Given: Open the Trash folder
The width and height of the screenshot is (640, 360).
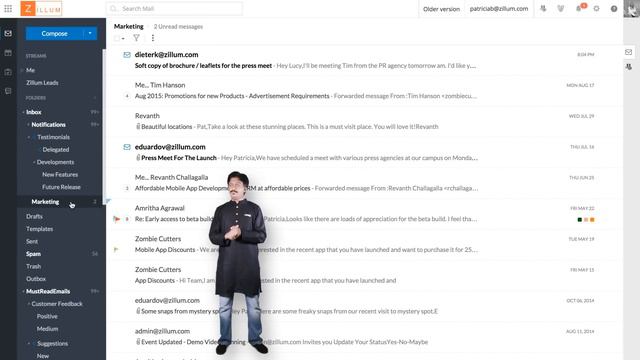Looking at the screenshot, I should pyautogui.click(x=33, y=266).
